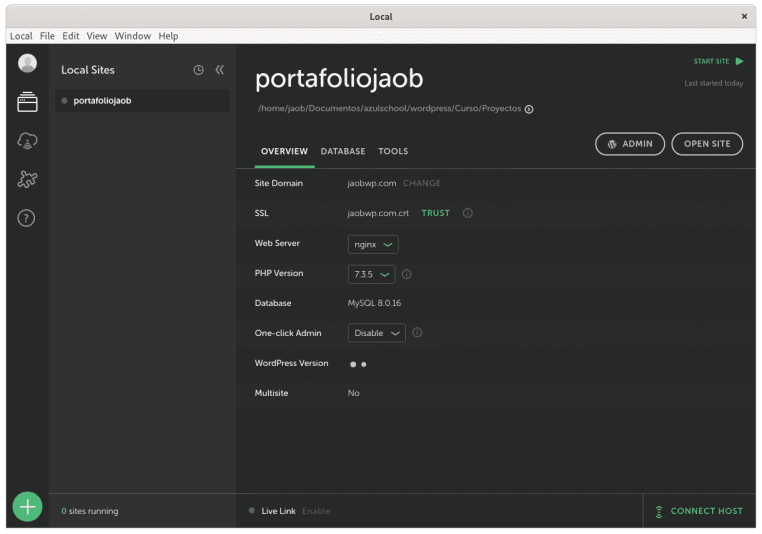Open the Cloud Backups icon in sidebar
The image size is (762, 534).
tap(27, 140)
